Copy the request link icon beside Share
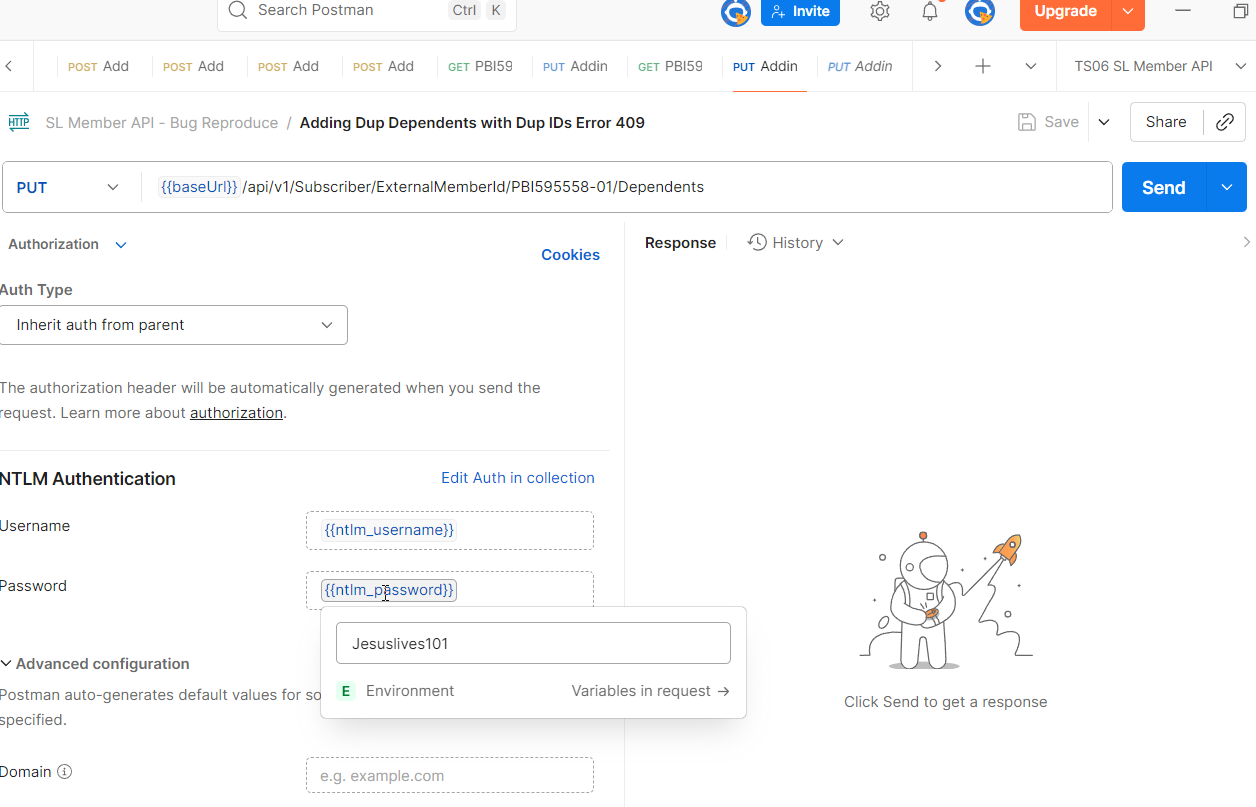 [x=1225, y=121]
